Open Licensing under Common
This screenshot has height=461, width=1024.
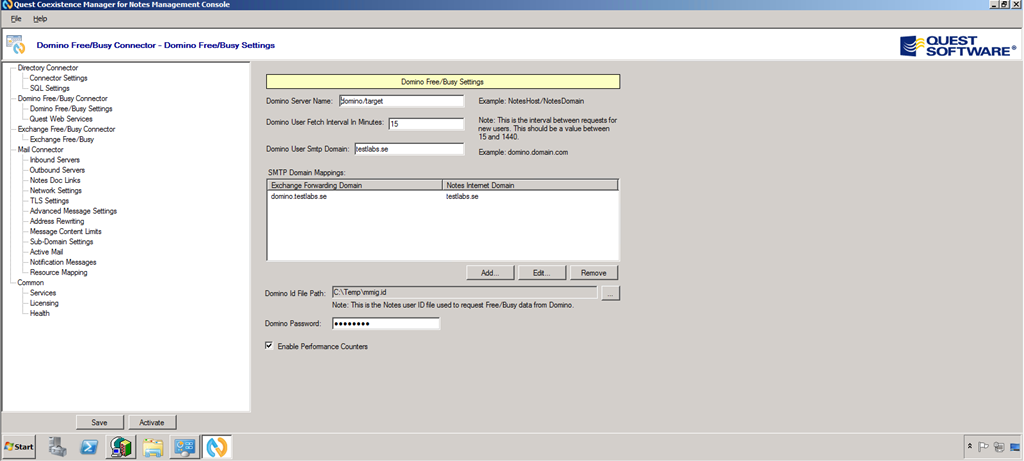tap(44, 303)
